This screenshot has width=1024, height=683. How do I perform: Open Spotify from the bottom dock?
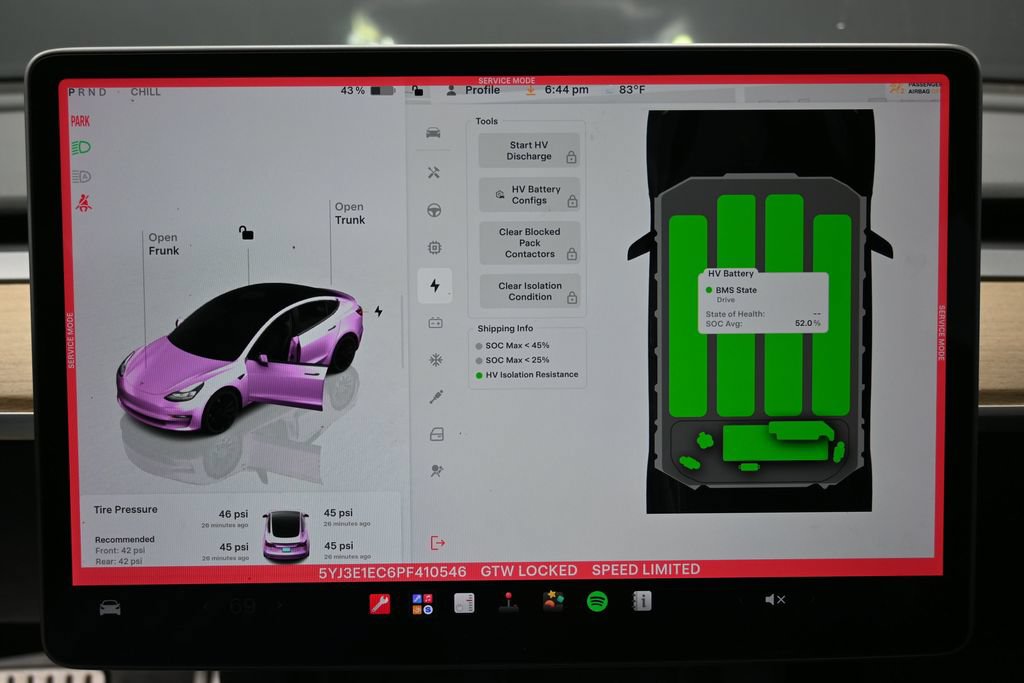point(597,601)
